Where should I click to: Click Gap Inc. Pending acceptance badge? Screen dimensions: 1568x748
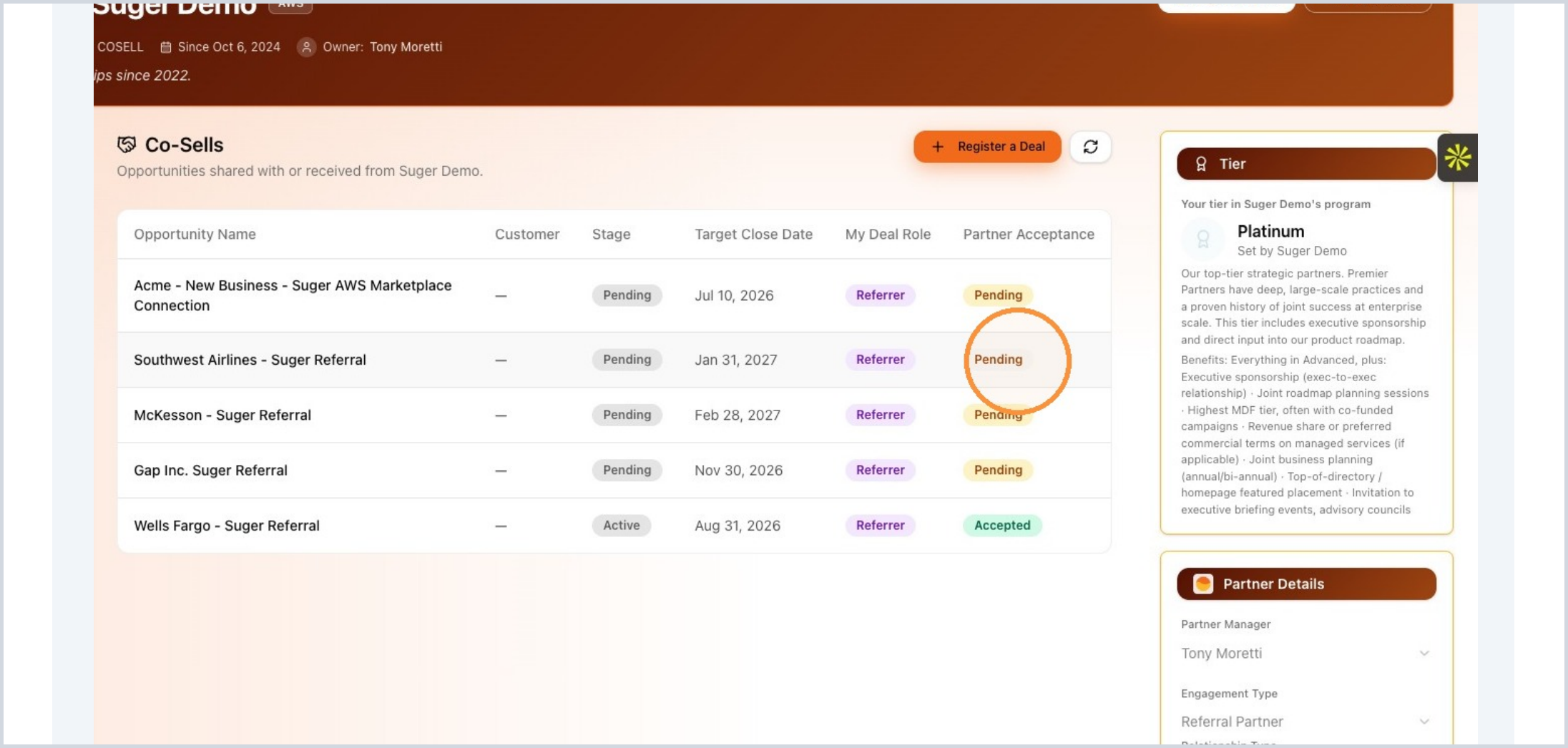pos(998,470)
